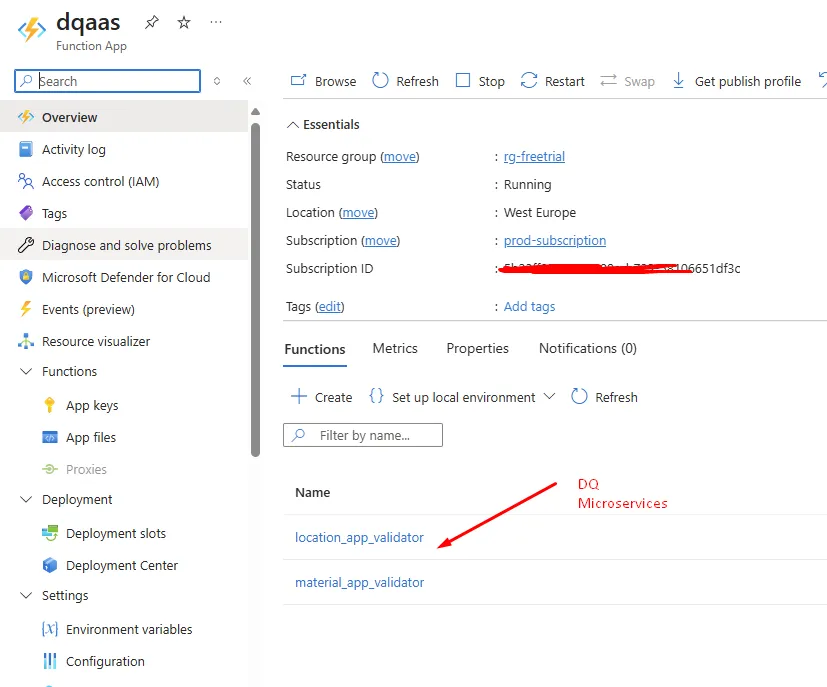Open the Notifications (0) tab
This screenshot has width=827, height=687.
587,348
